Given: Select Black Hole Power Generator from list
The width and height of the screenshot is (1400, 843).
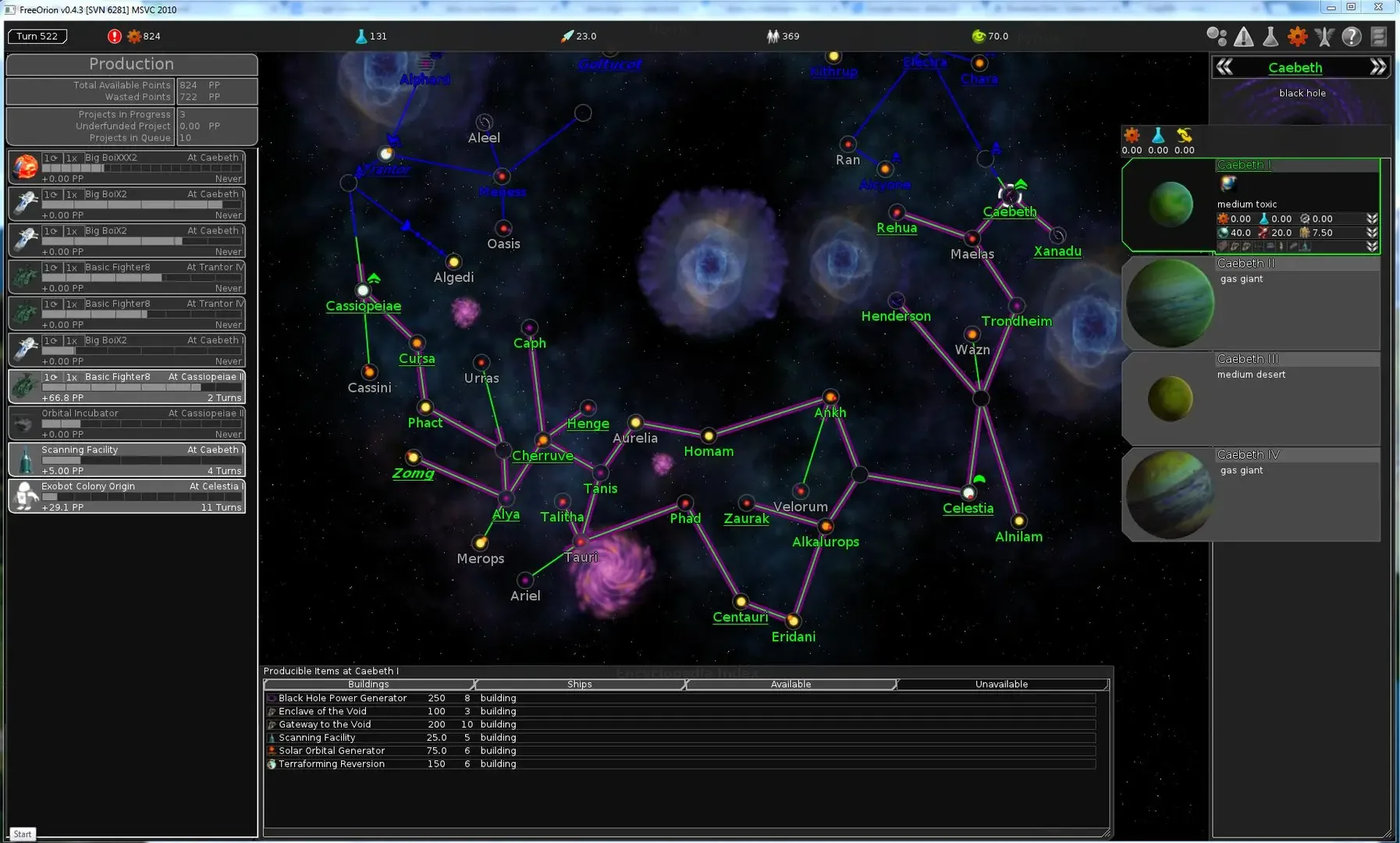Looking at the screenshot, I should pyautogui.click(x=343, y=698).
